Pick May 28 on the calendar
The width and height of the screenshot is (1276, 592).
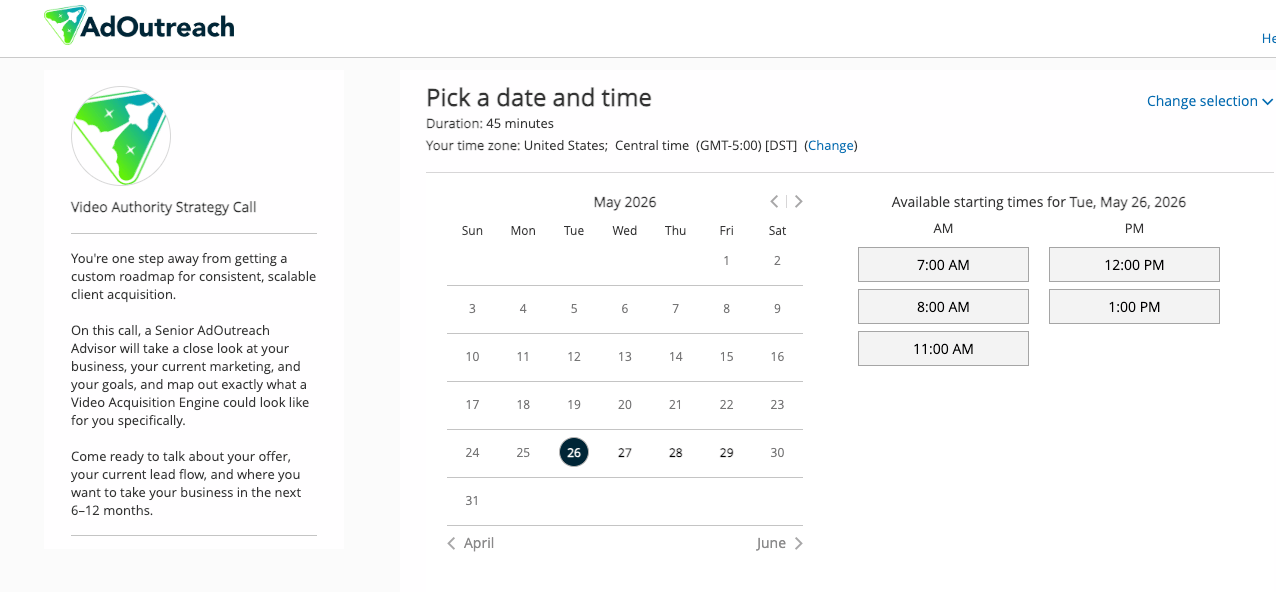tap(676, 453)
